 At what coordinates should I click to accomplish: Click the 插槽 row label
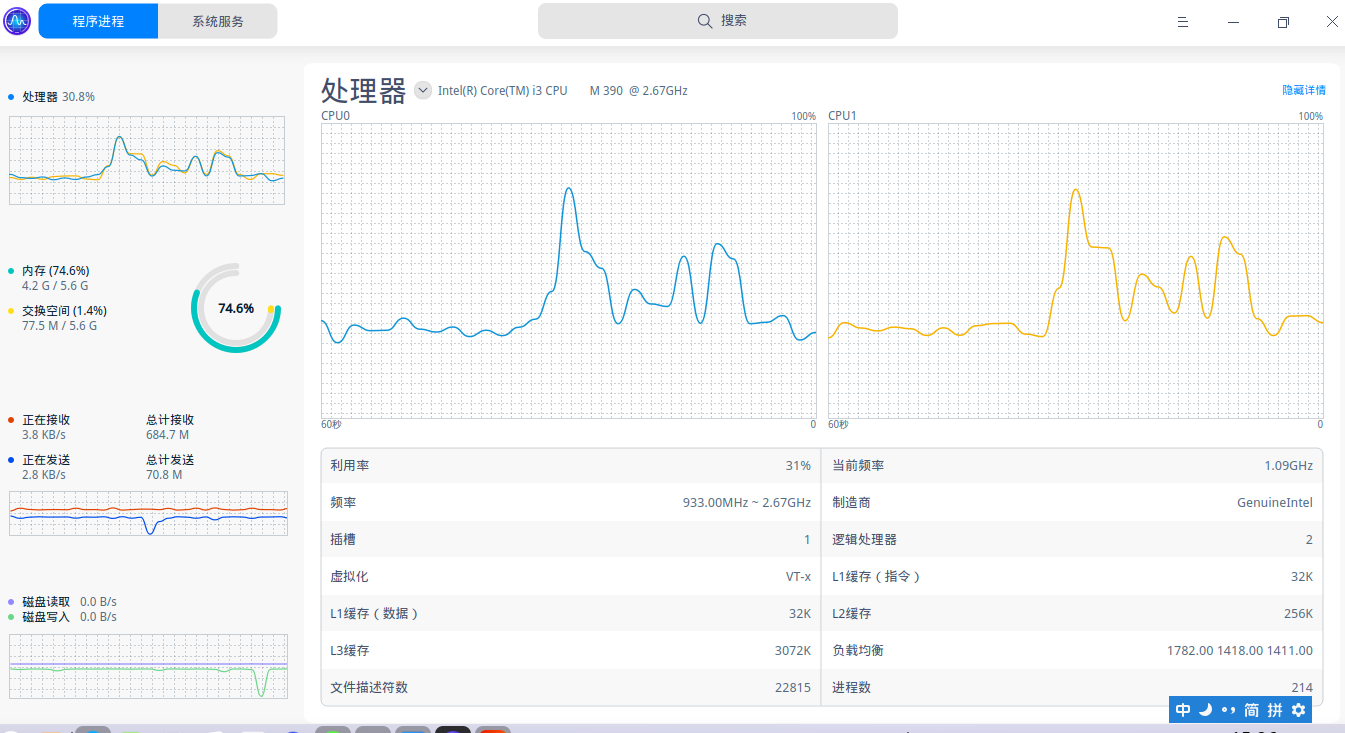pos(343,540)
